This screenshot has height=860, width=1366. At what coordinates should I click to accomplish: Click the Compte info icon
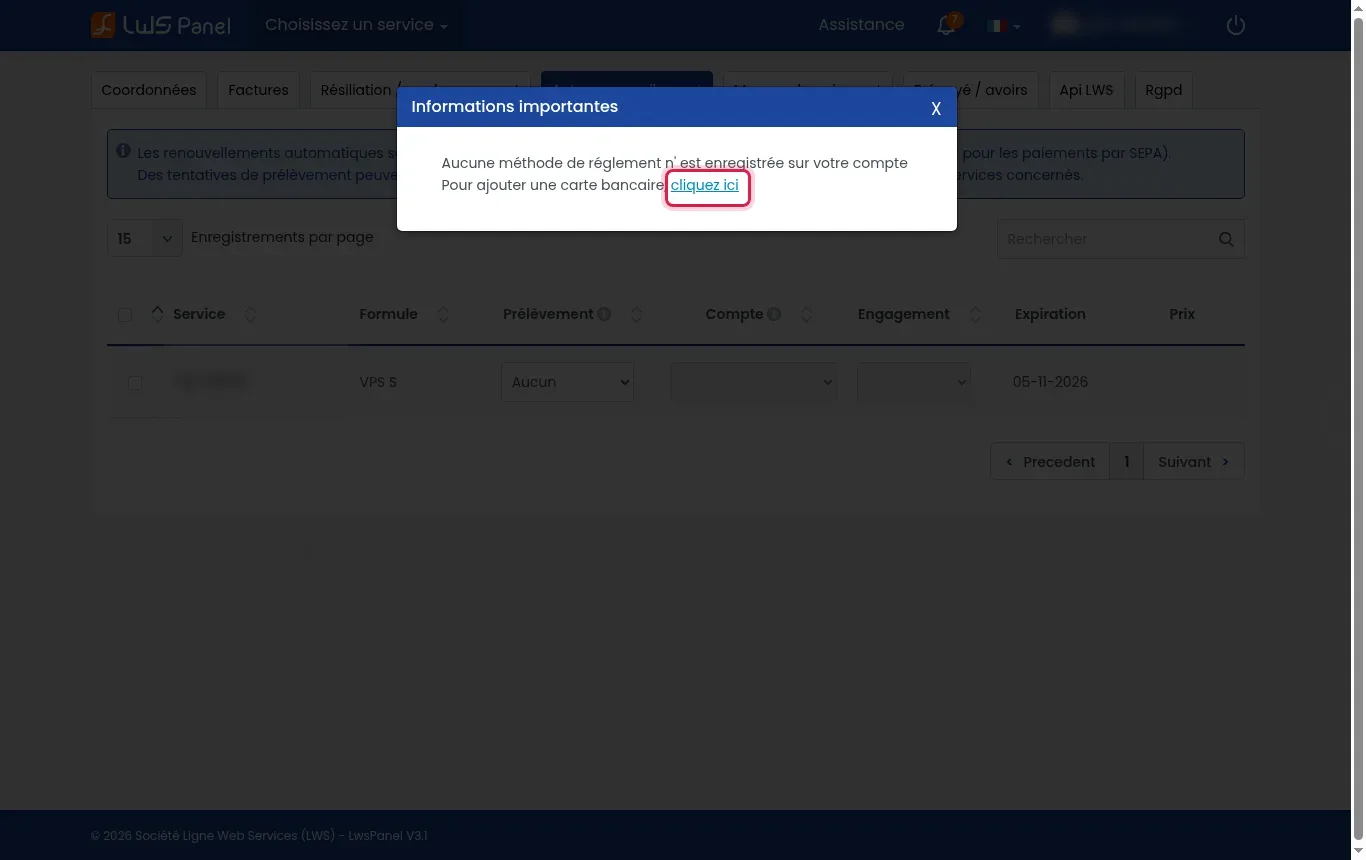773,314
